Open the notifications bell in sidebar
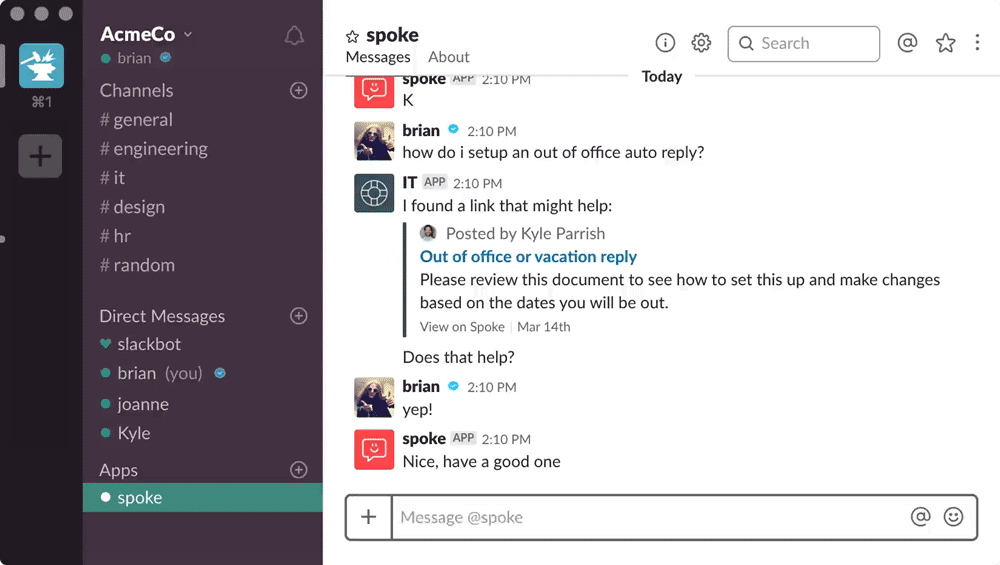The height and width of the screenshot is (565, 1000). (x=294, y=36)
